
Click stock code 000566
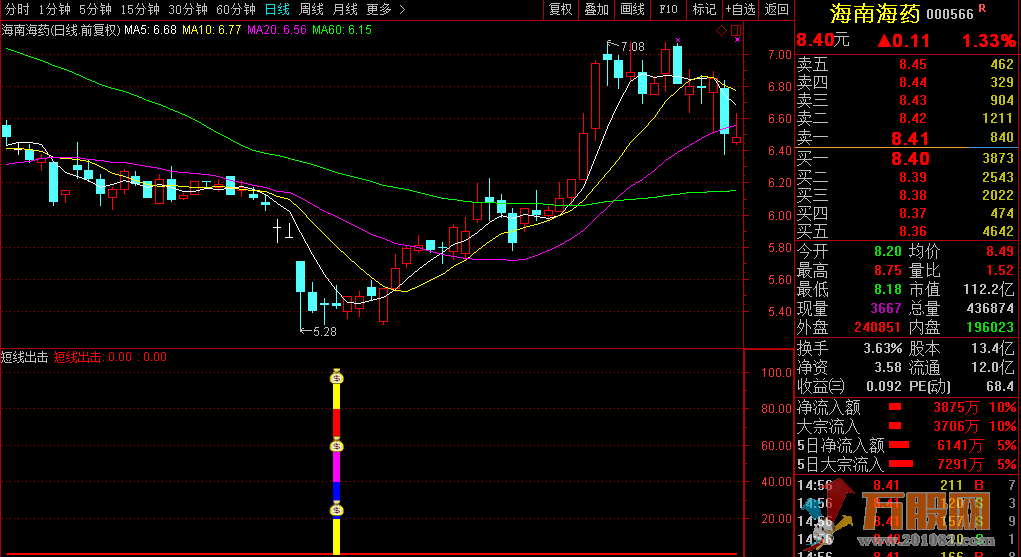pyautogui.click(x=950, y=14)
